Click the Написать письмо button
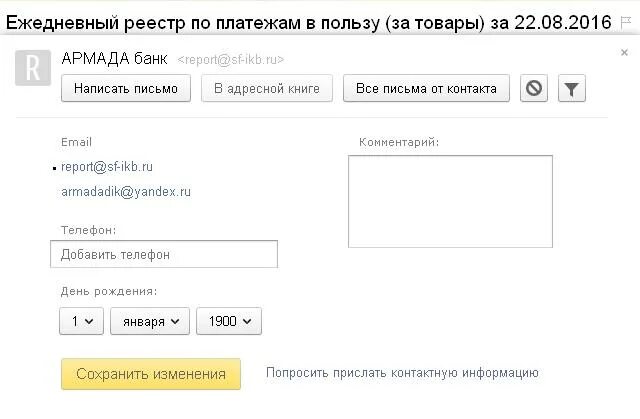The width and height of the screenshot is (640, 419). click(x=126, y=88)
